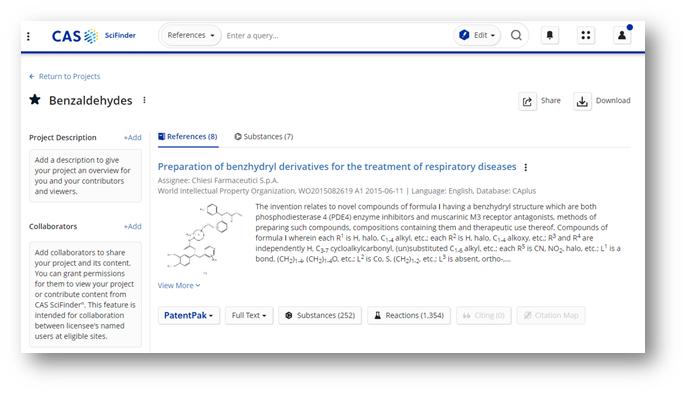Screen dimensions: 687x395
Task: Click the star beside Benzaldehydes
Action: (x=35, y=100)
